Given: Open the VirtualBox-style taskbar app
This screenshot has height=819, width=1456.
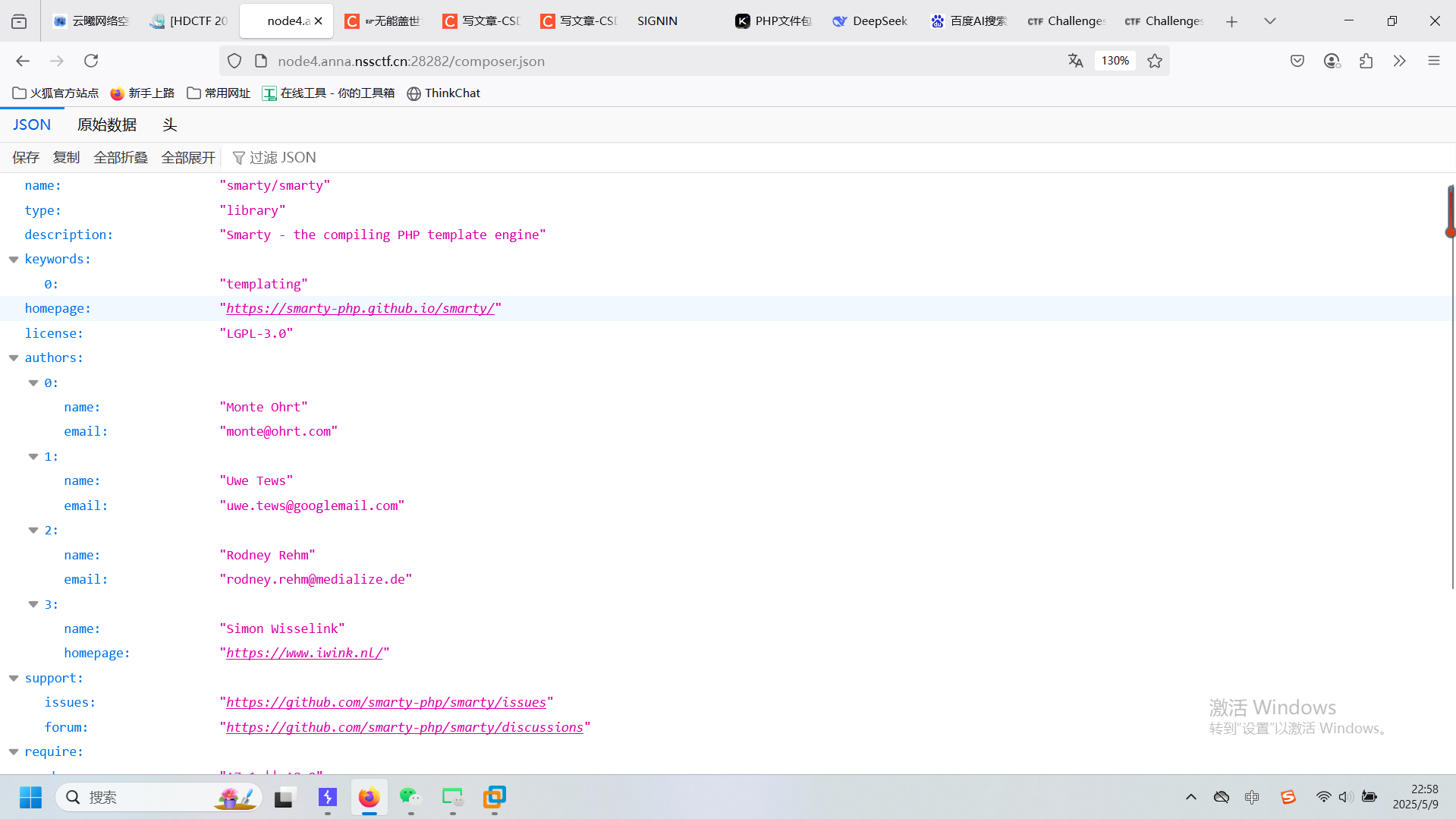Looking at the screenshot, I should click(494, 797).
